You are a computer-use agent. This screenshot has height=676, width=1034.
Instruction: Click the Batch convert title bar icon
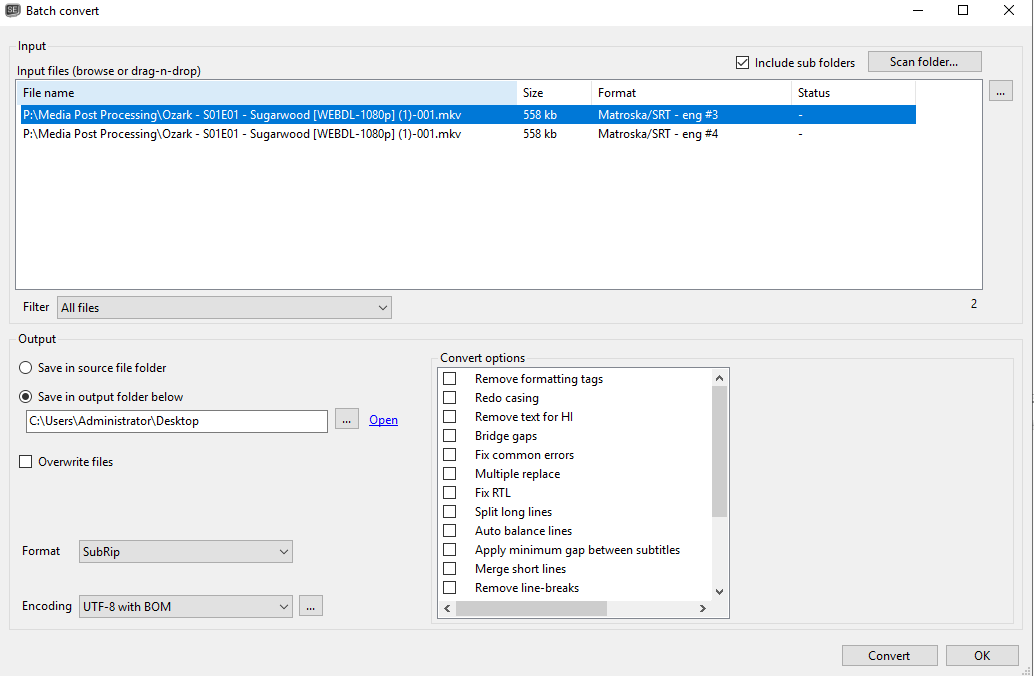pos(11,10)
